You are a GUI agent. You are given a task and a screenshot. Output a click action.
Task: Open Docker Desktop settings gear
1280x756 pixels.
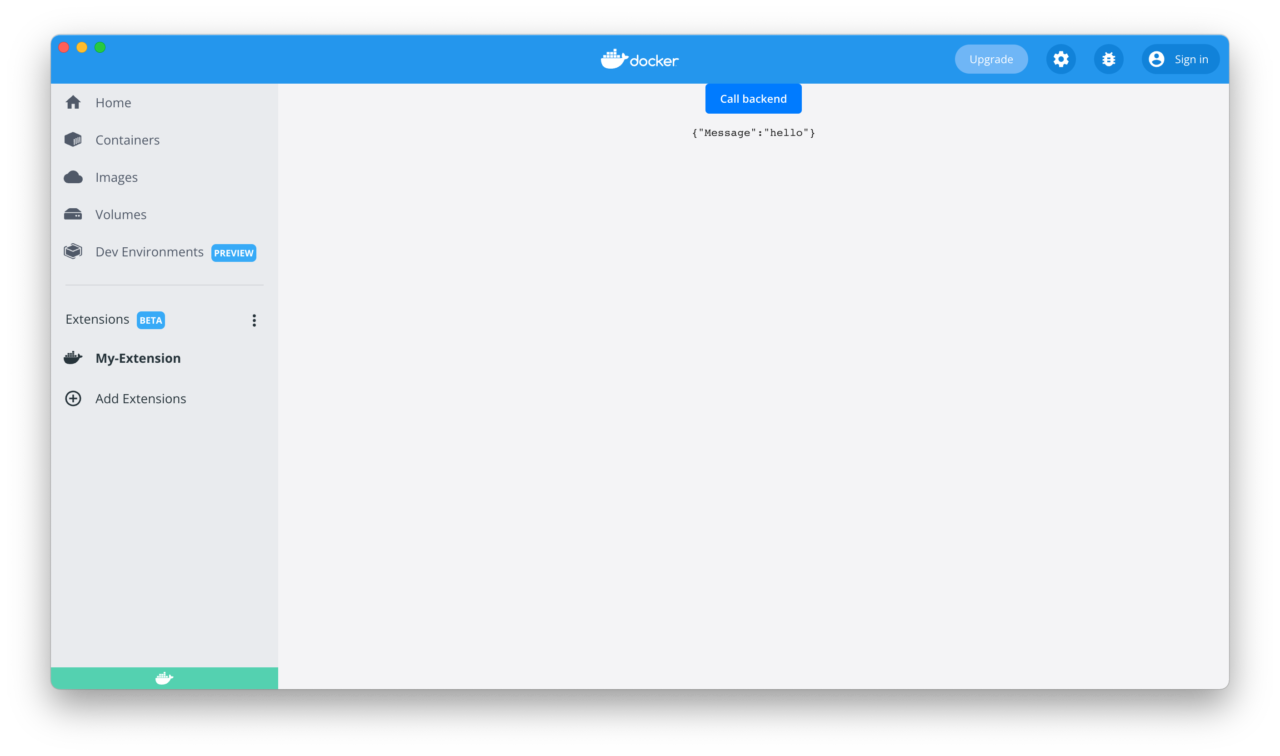click(1060, 59)
